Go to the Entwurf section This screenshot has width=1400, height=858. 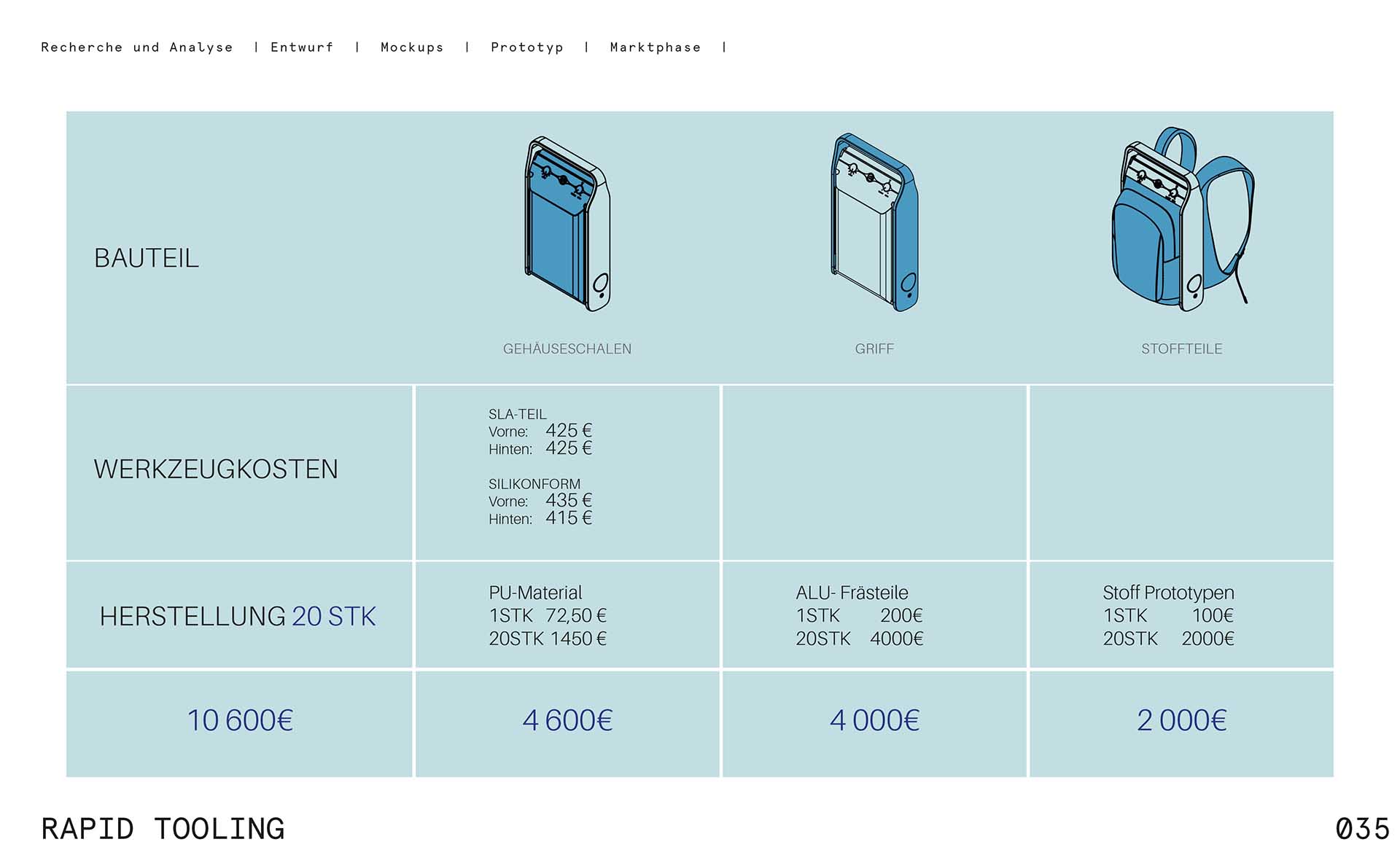coord(302,47)
